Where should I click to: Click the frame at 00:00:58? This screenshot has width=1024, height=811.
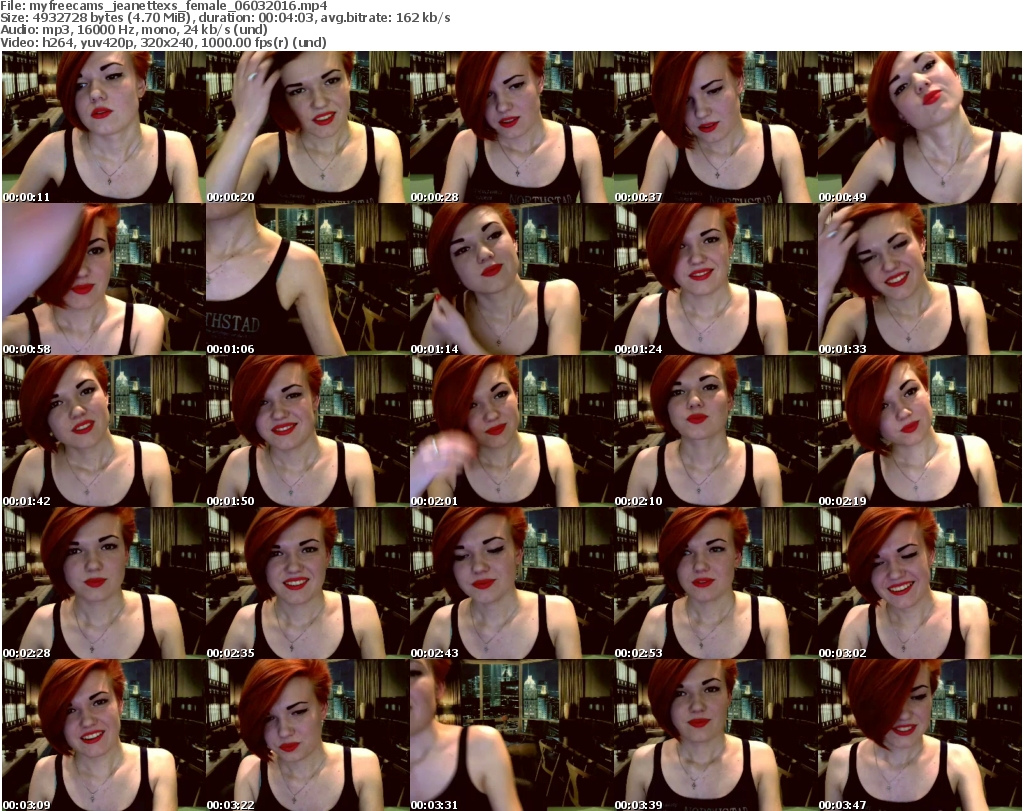tap(103, 279)
